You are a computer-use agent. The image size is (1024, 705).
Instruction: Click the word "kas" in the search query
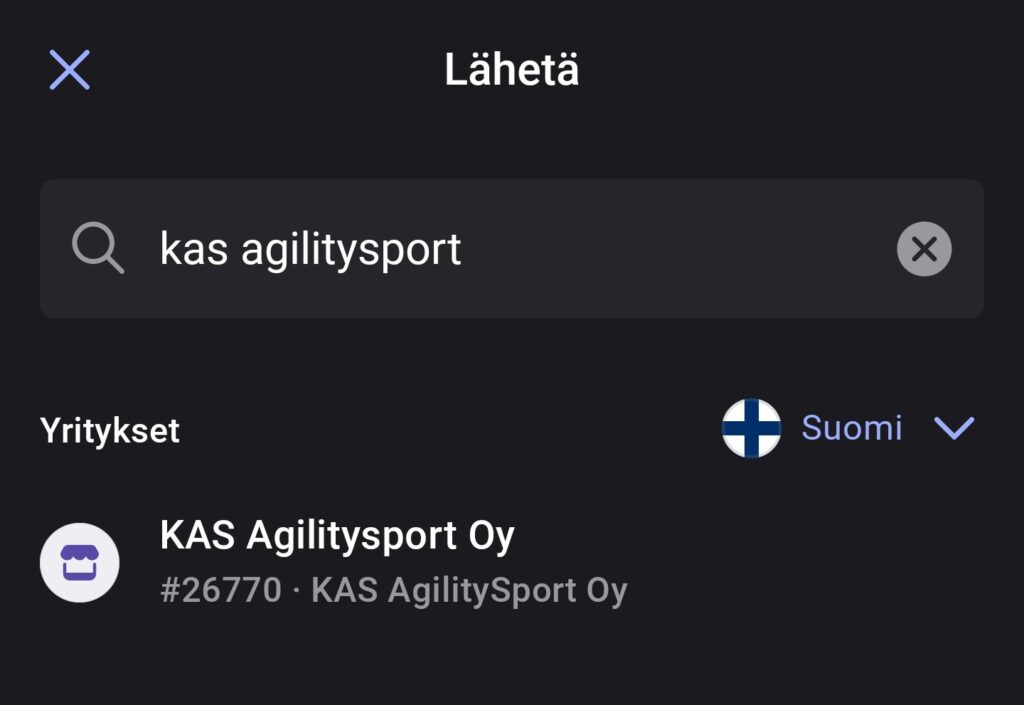tap(194, 250)
